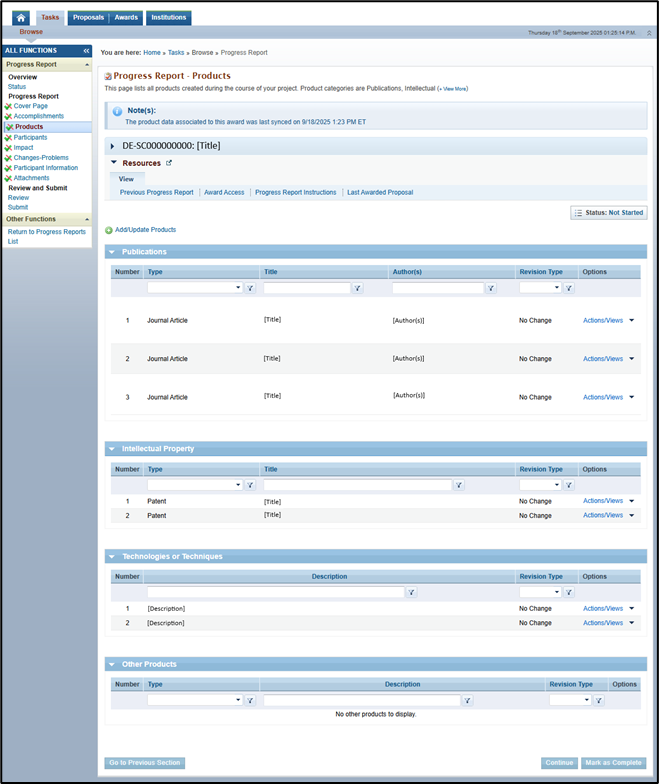Click the filter icon beside Technologies or Techniques Description field
Image resolution: width=659 pixels, height=784 pixels.
click(411, 592)
